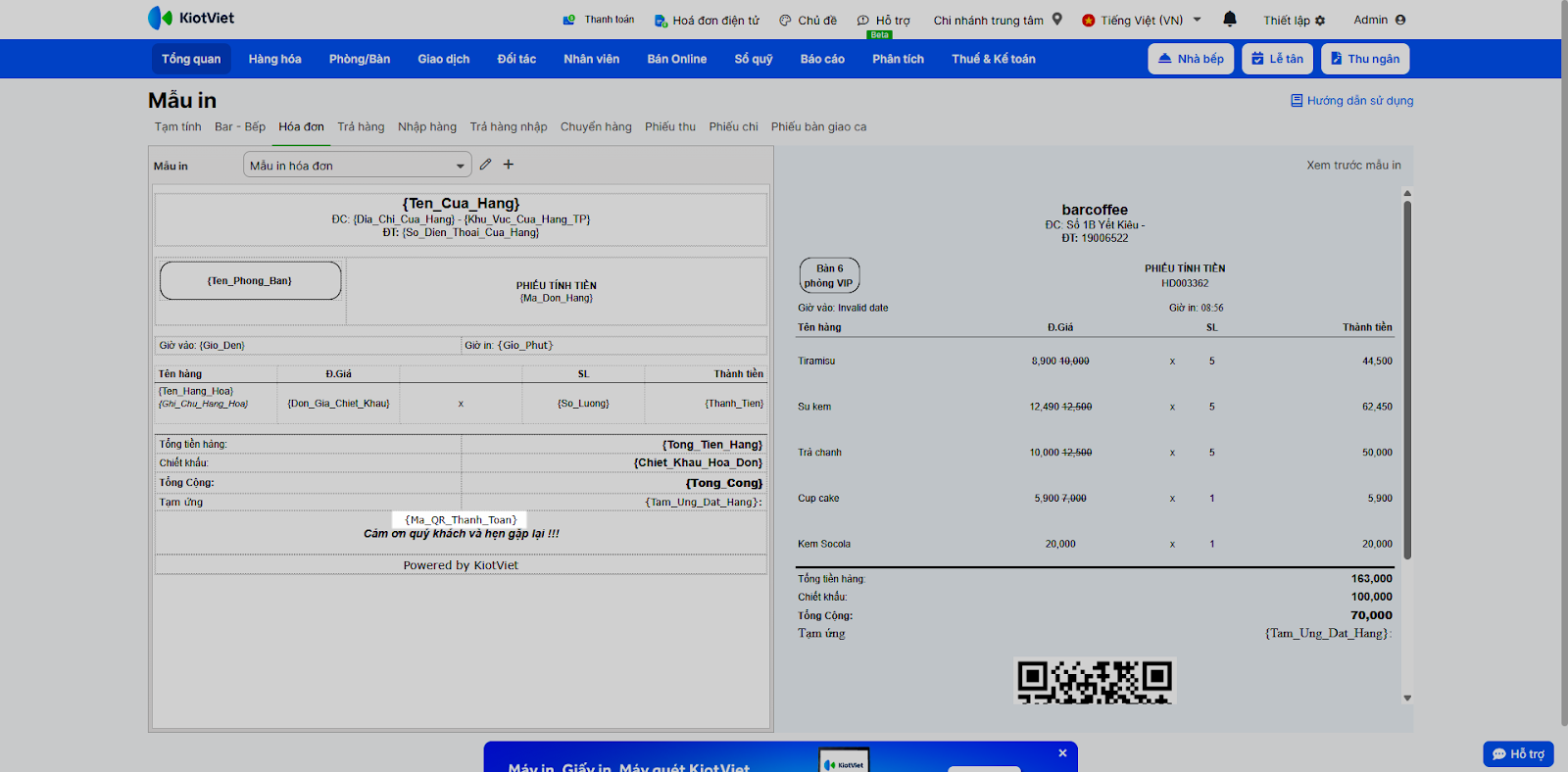Click {Ten_Phong_Ban} box in template
Screen dimensions: 1568x772
(250, 280)
